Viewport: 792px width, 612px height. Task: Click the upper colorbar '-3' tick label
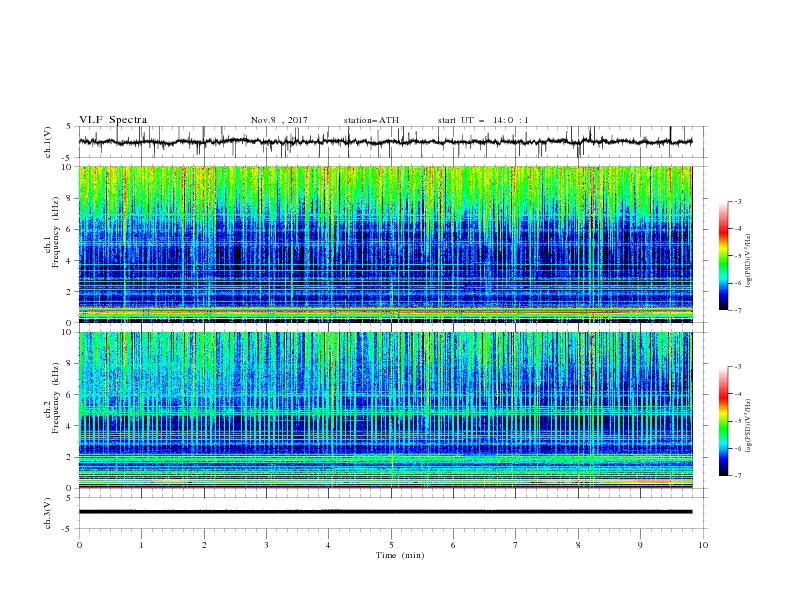[737, 201]
